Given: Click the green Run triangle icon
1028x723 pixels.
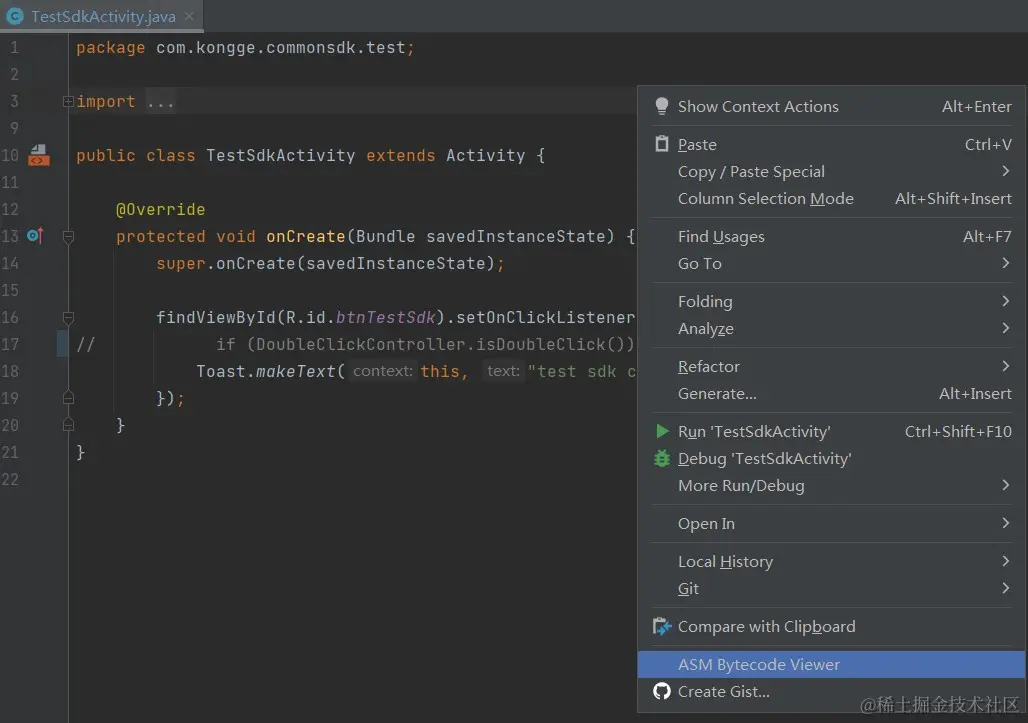Looking at the screenshot, I should point(662,431).
